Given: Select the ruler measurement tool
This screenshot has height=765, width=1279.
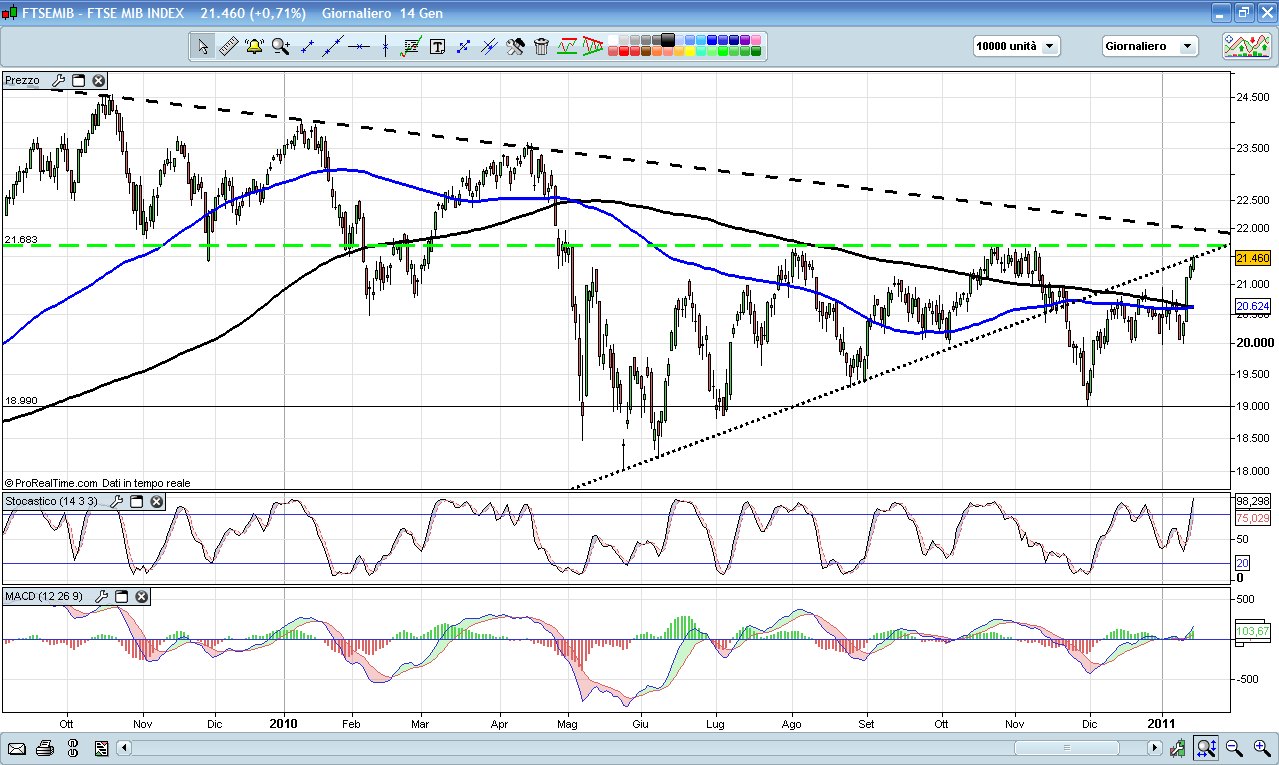Looking at the screenshot, I should [x=228, y=46].
